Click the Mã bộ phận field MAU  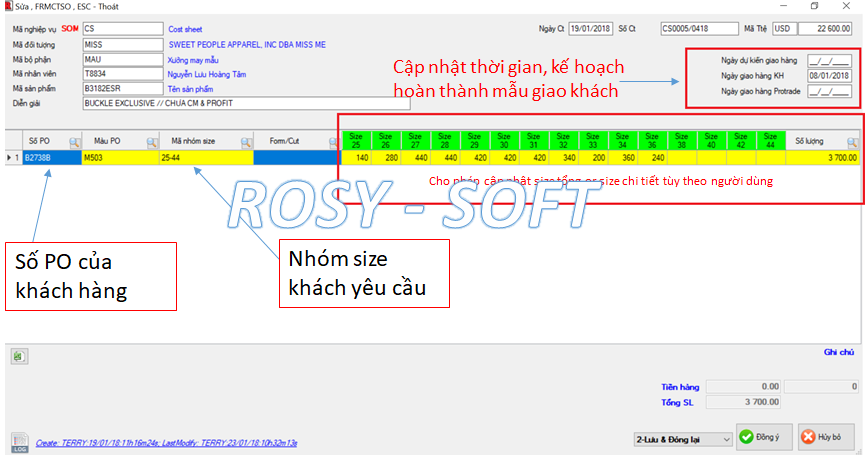pos(123,59)
